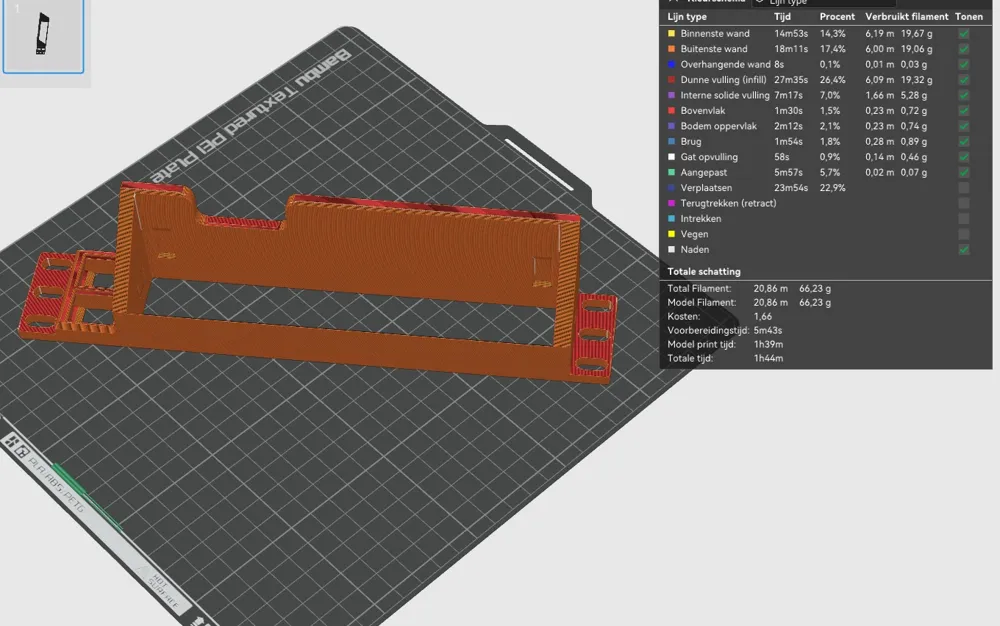Select the Brug row label
Viewport: 1000px width, 626px height.
point(691,142)
